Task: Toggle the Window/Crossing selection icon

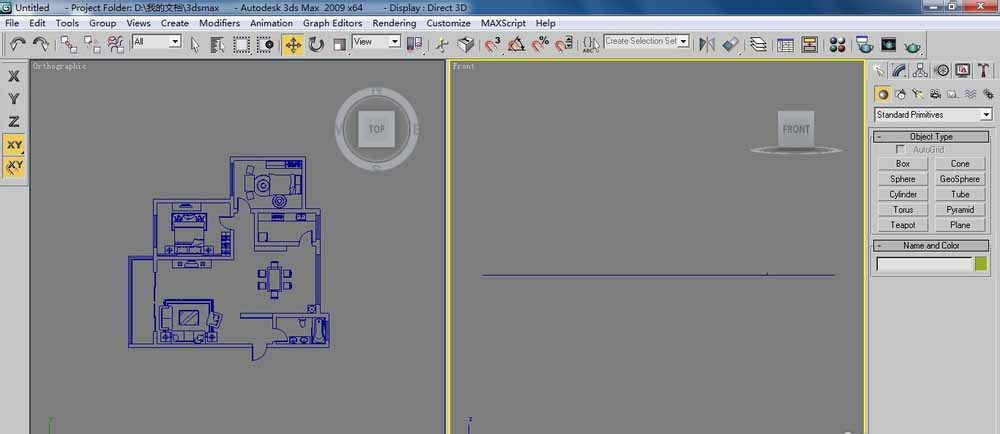Action: pos(265,44)
